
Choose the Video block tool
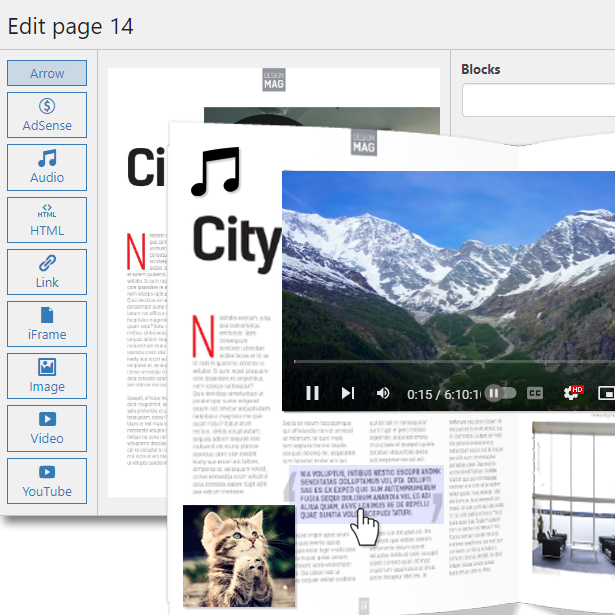click(x=47, y=427)
